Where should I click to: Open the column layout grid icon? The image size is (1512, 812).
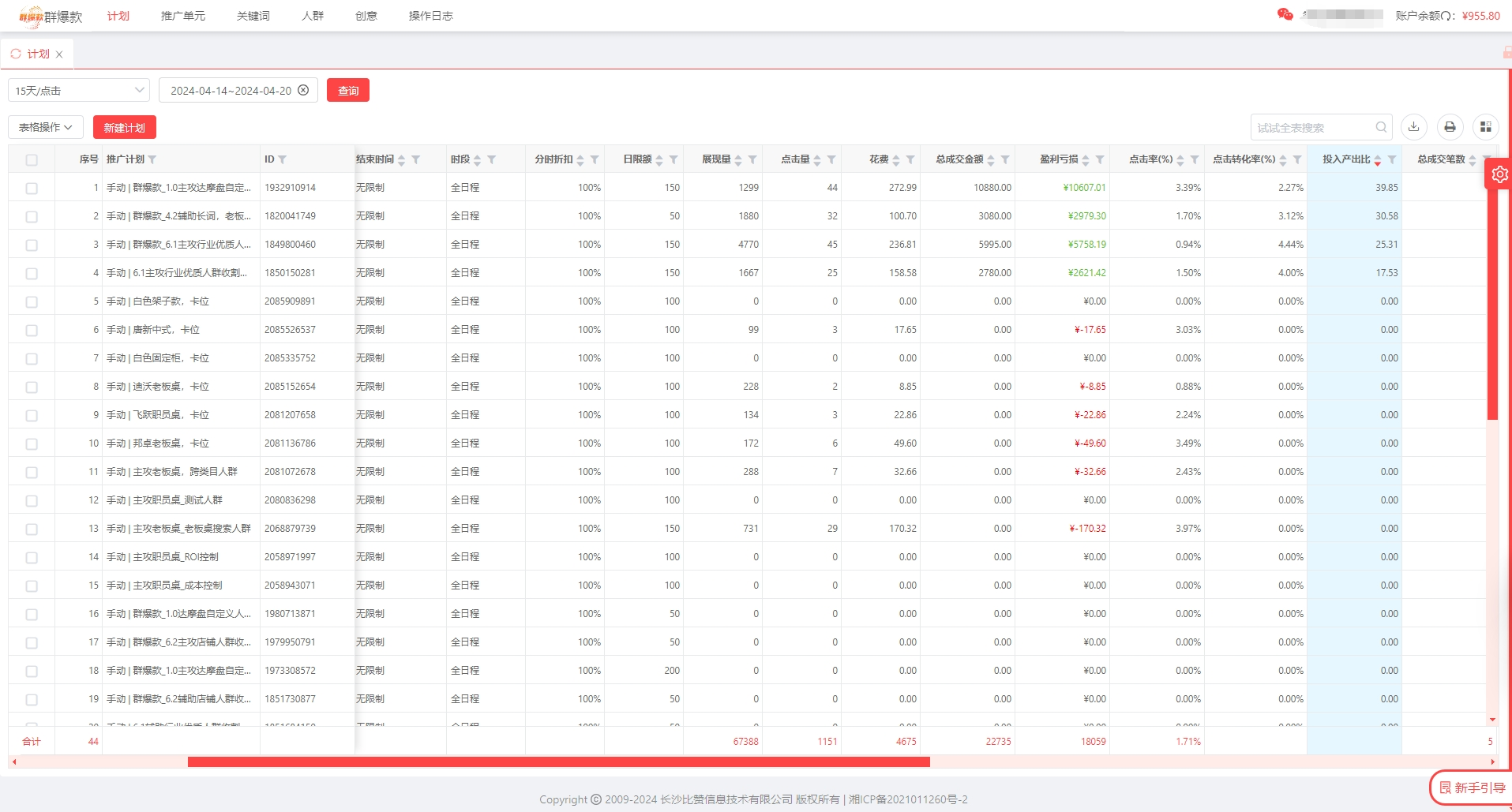pyautogui.click(x=1485, y=127)
